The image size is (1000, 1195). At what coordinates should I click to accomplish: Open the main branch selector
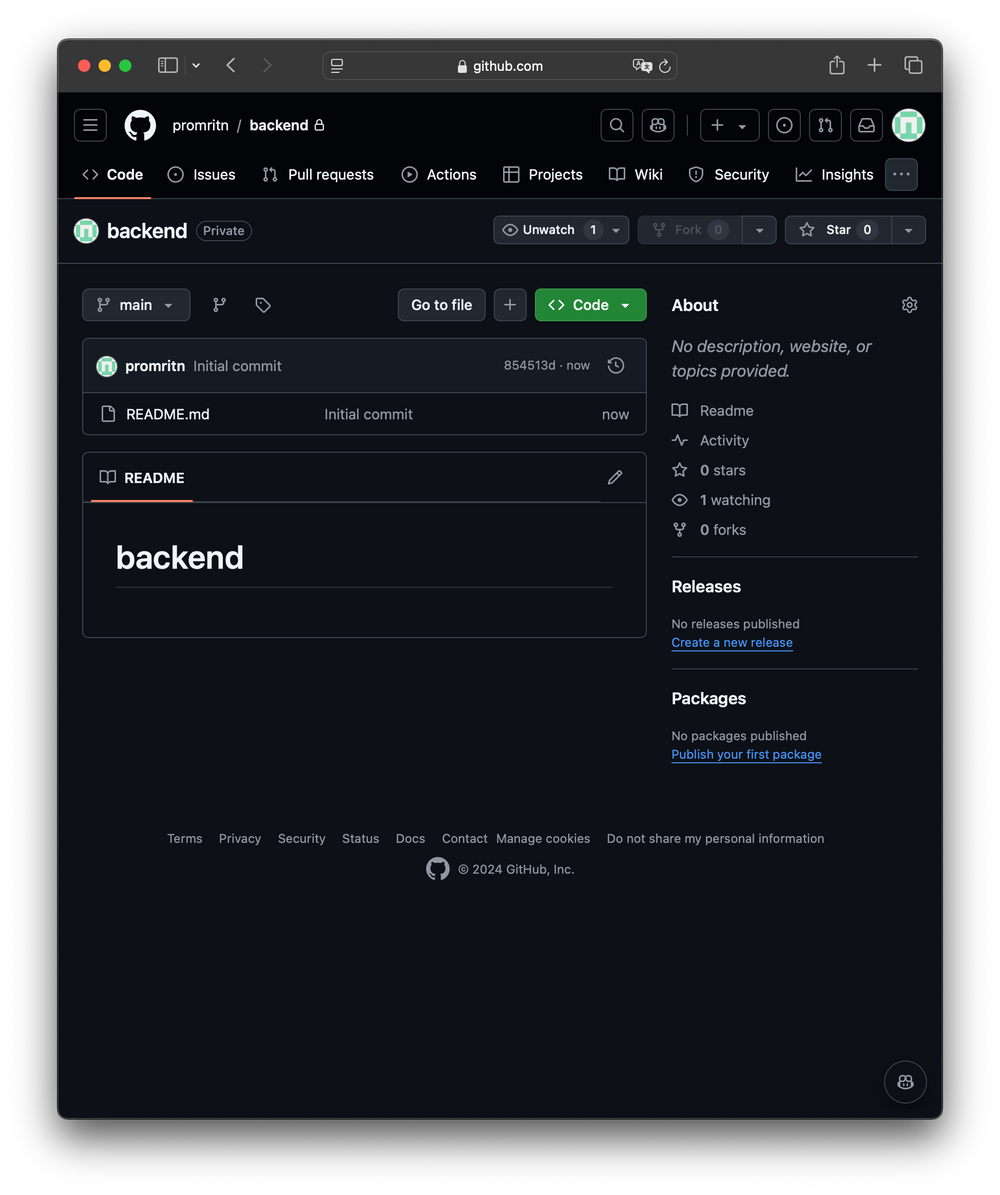click(136, 305)
